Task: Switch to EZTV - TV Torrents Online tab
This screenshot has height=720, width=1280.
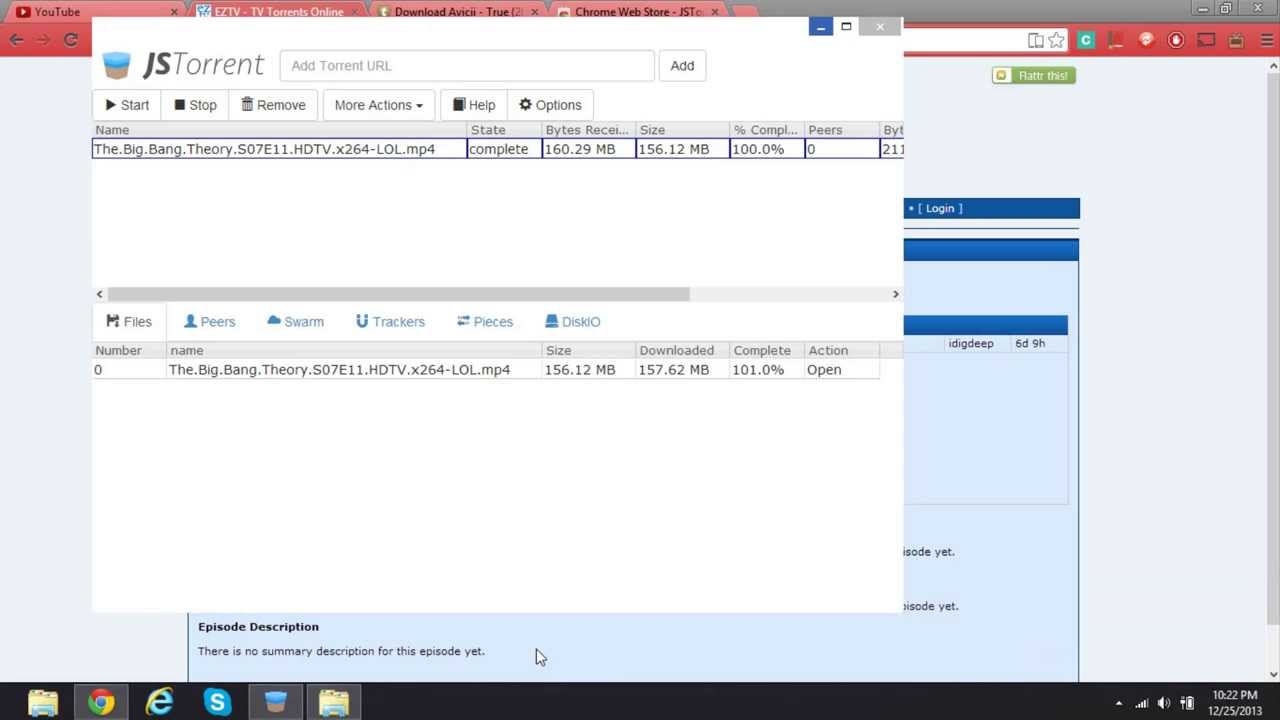Action: click(278, 12)
